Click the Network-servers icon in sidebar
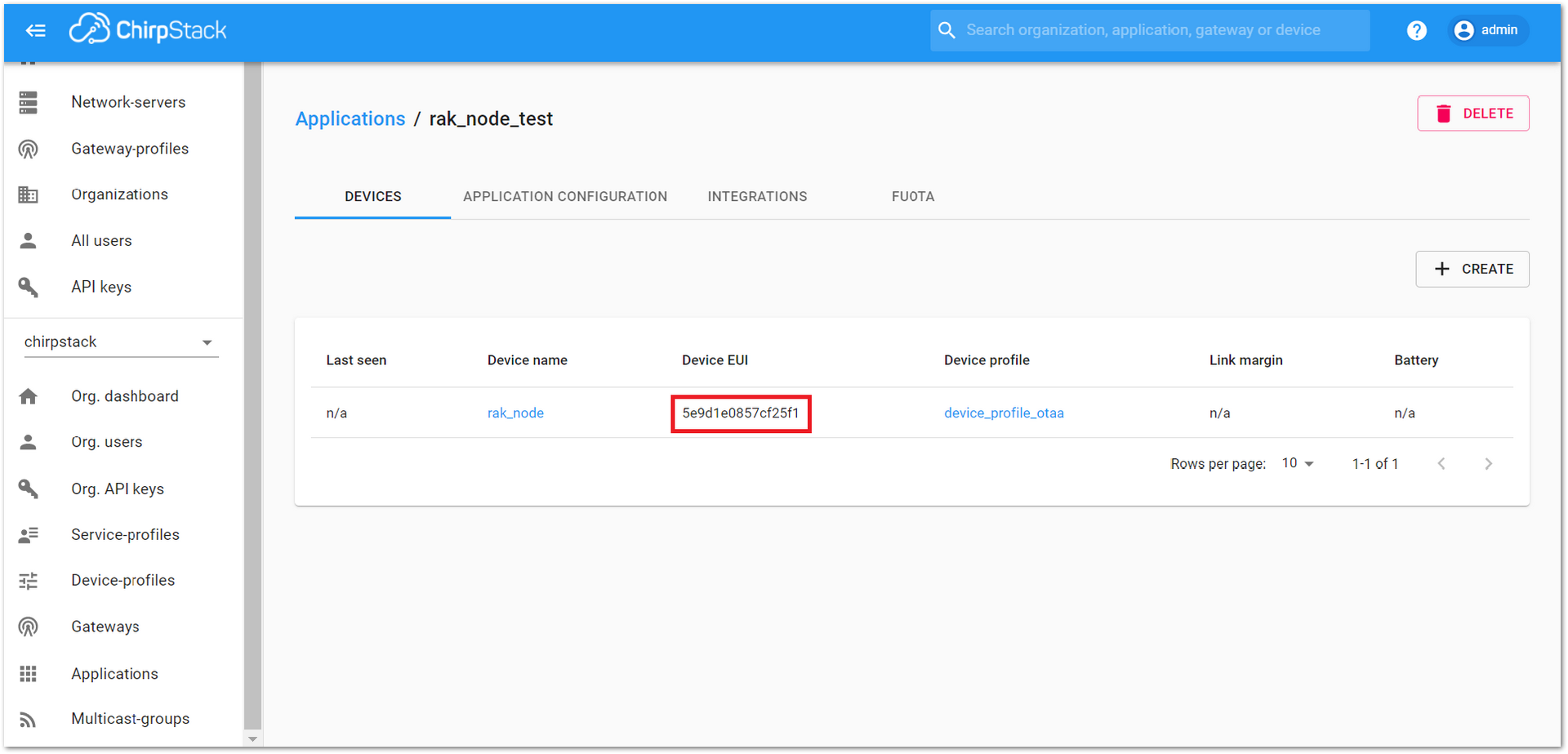Image resolution: width=1568 pixels, height=754 pixels. point(29,102)
